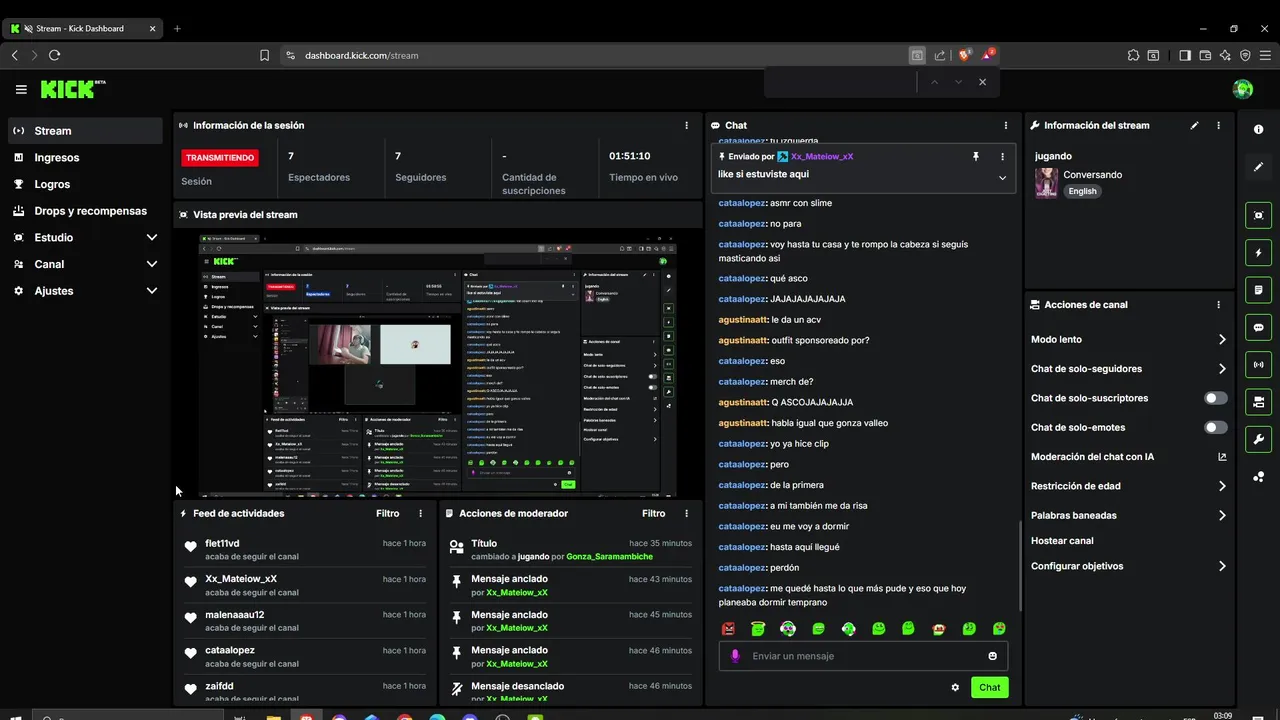Toggle the channel actions widget icon
Image resolution: width=1280 pixels, height=720 pixels.
pyautogui.click(x=1258, y=402)
